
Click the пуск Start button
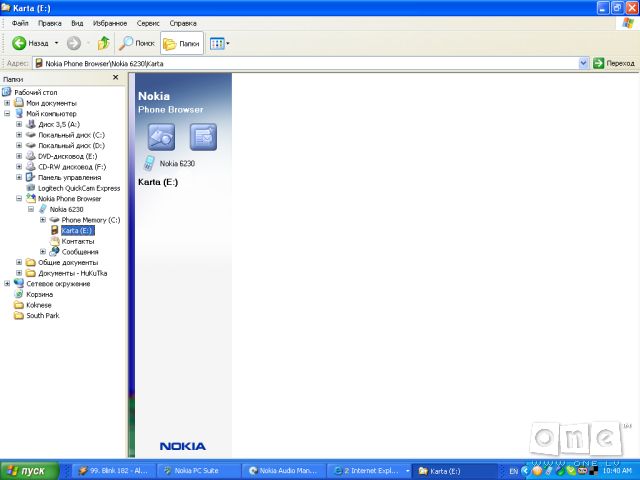(x=27, y=470)
